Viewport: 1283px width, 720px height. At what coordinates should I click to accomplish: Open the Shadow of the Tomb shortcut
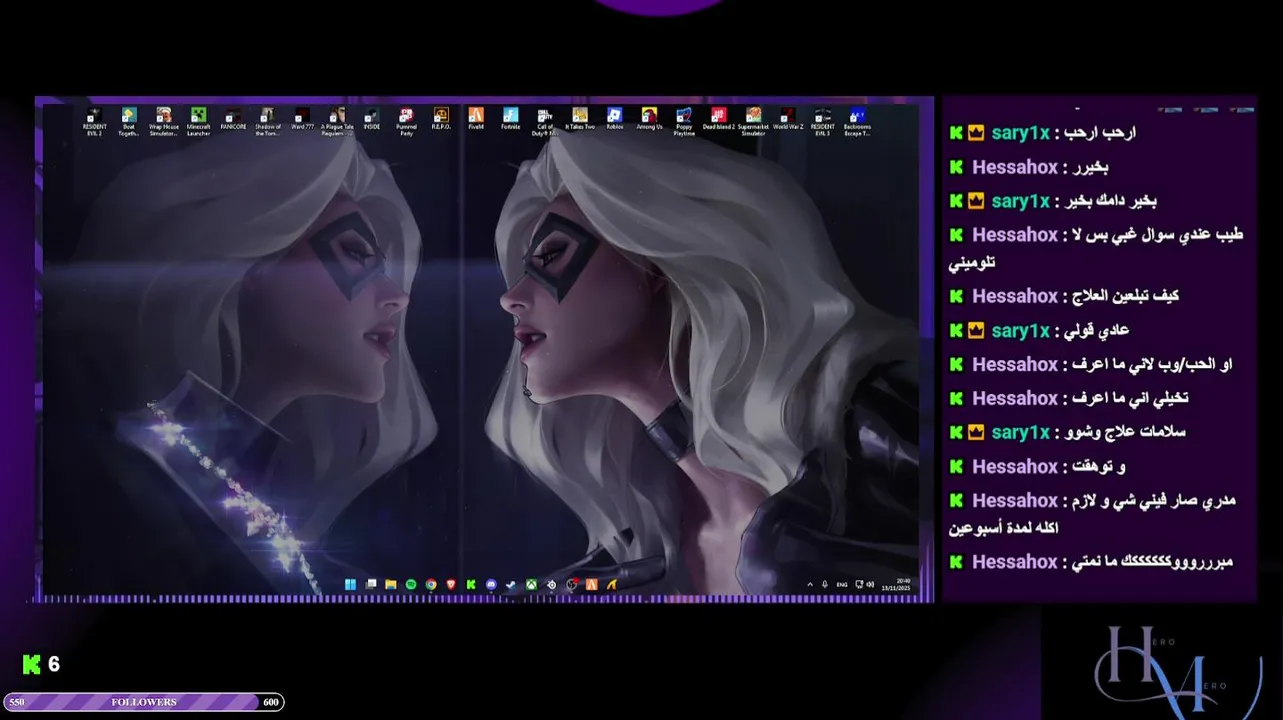[x=267, y=121]
